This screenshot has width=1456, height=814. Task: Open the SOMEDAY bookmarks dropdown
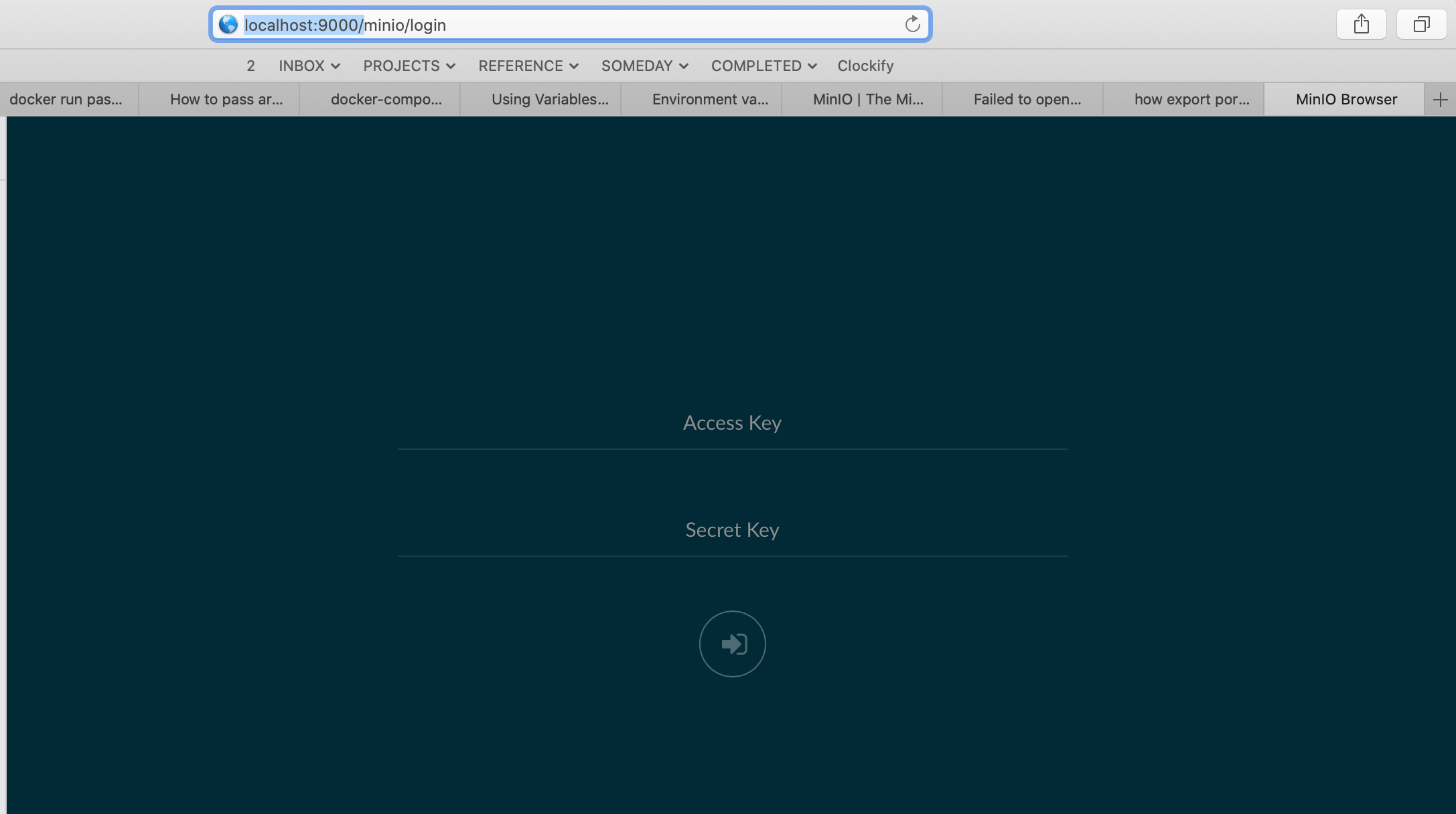click(644, 66)
